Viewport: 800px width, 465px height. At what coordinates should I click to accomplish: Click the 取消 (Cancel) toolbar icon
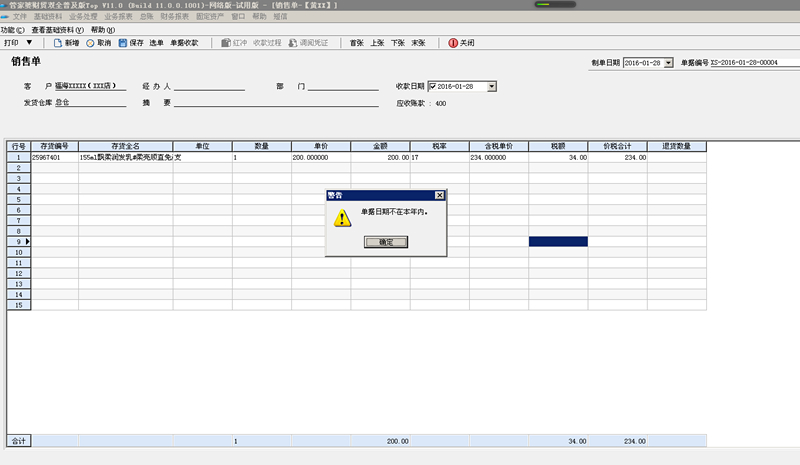pos(91,44)
